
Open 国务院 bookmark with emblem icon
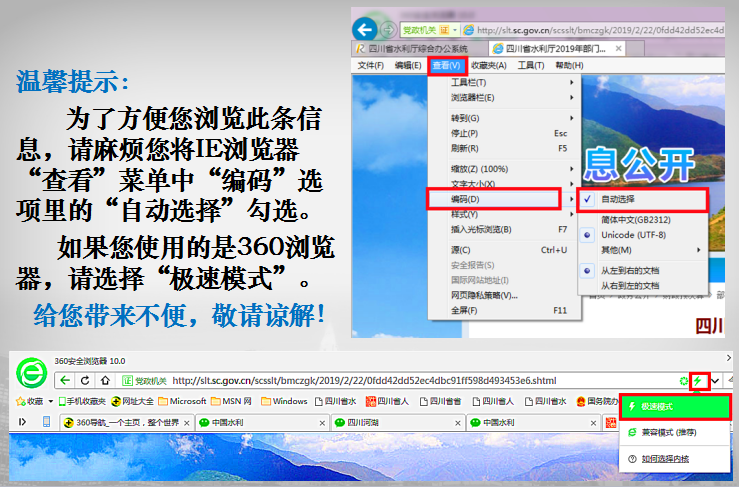(x=597, y=401)
